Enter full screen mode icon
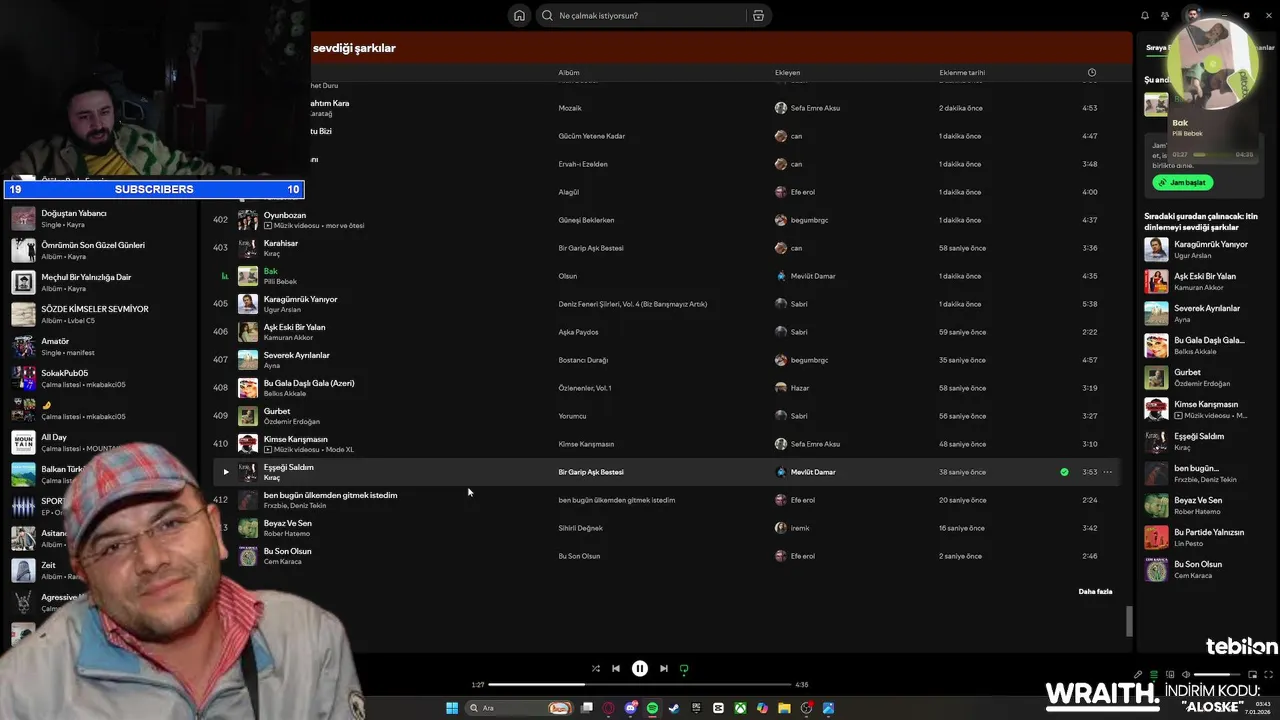 [x=1269, y=674]
